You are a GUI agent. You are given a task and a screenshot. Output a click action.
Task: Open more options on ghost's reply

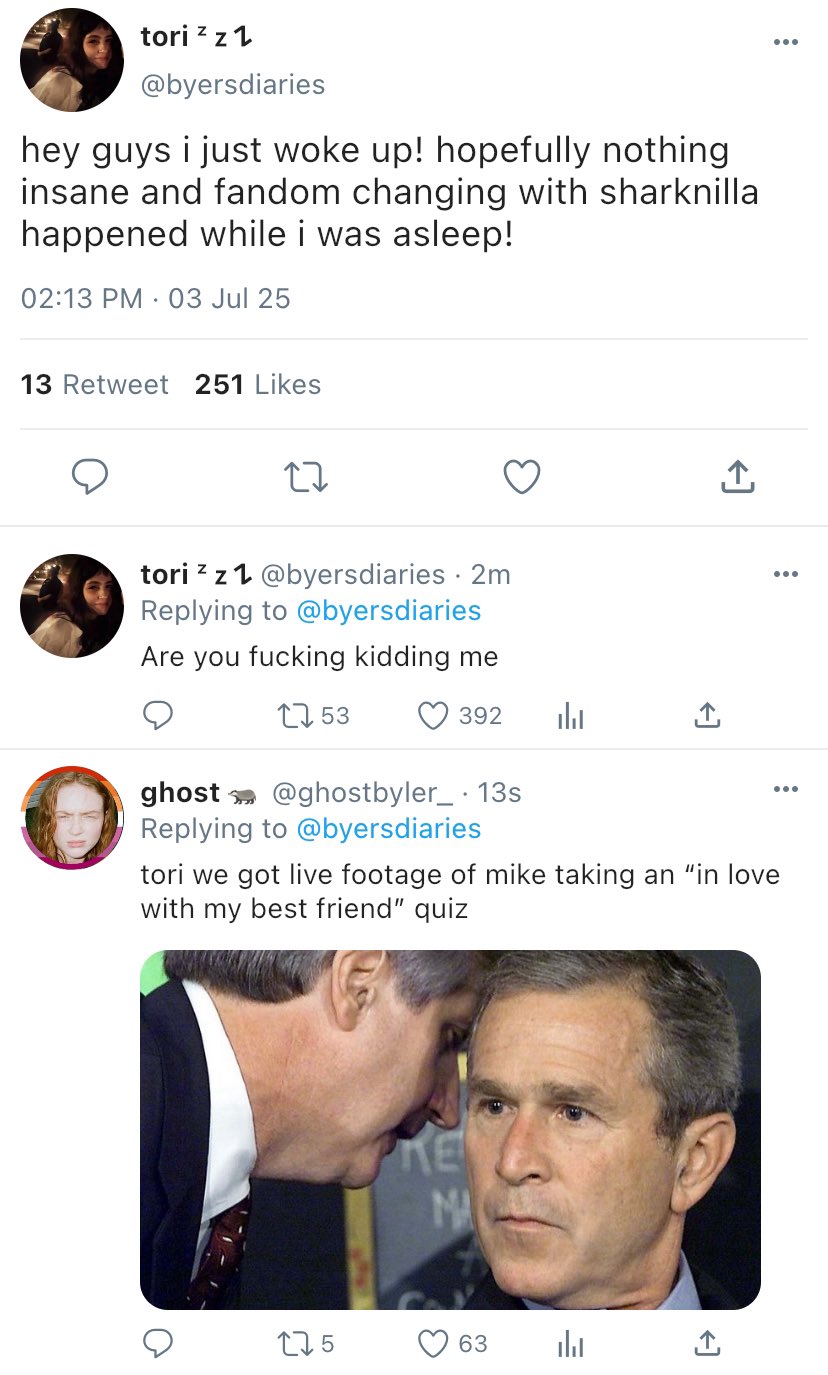(786, 790)
